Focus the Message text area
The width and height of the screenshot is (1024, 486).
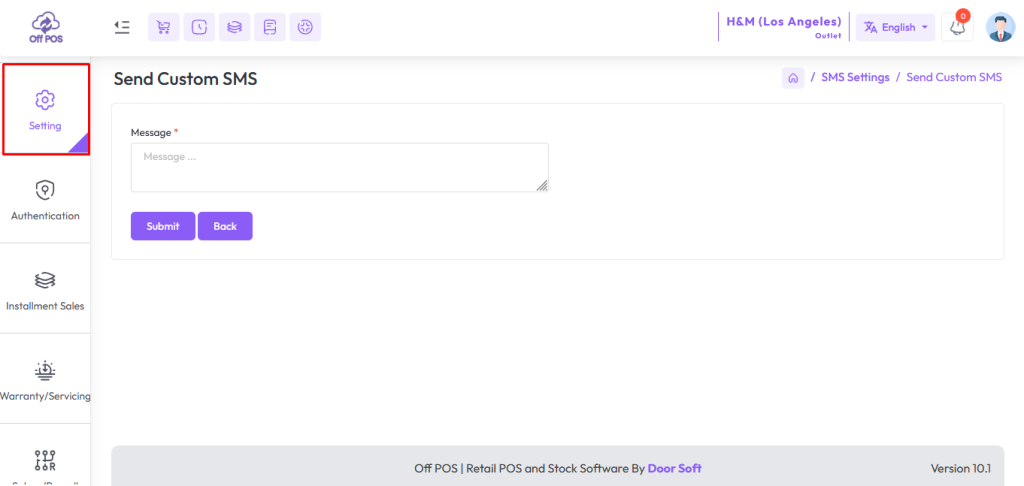[x=340, y=167]
